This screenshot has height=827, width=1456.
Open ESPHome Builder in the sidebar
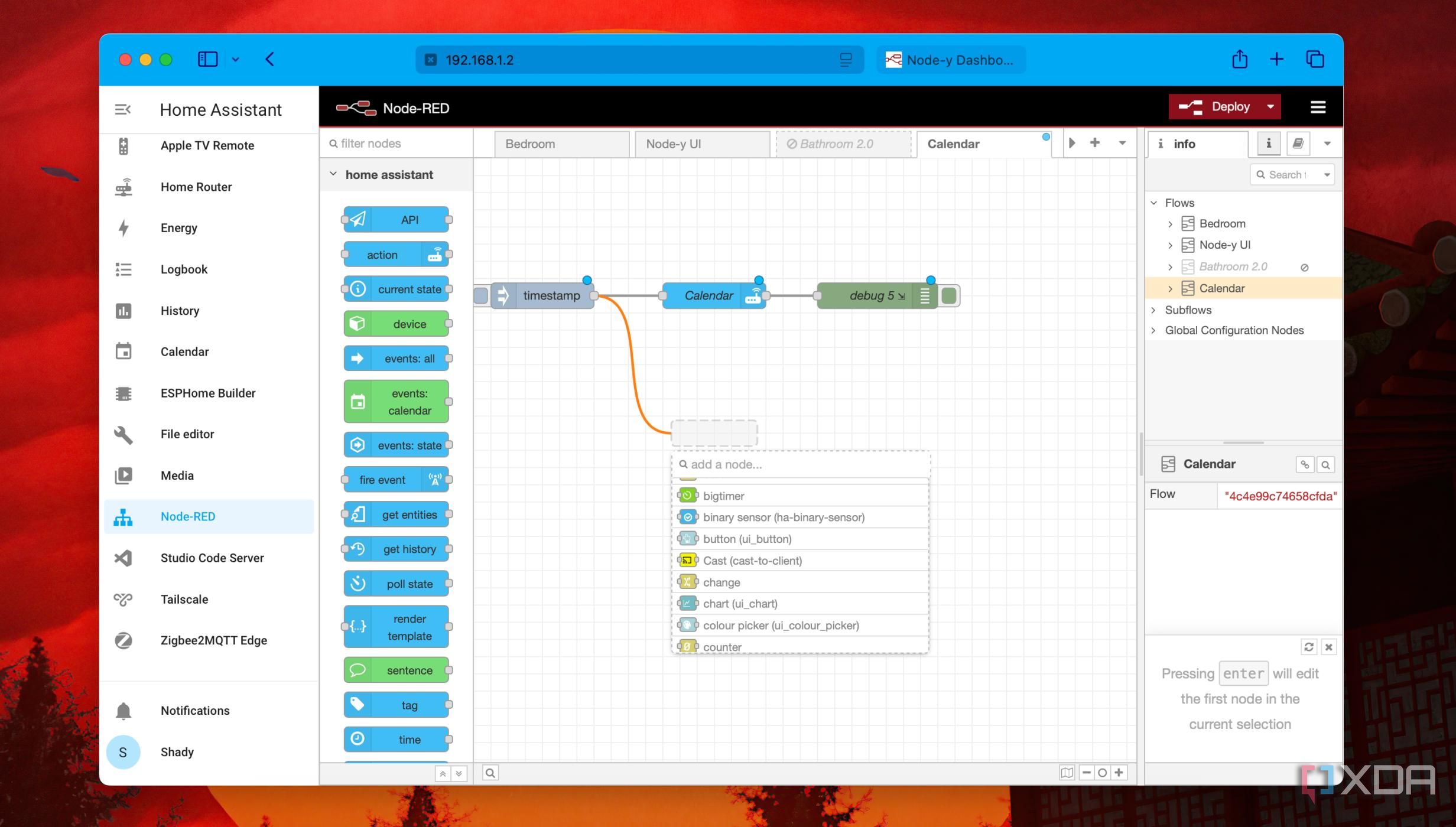(x=209, y=393)
